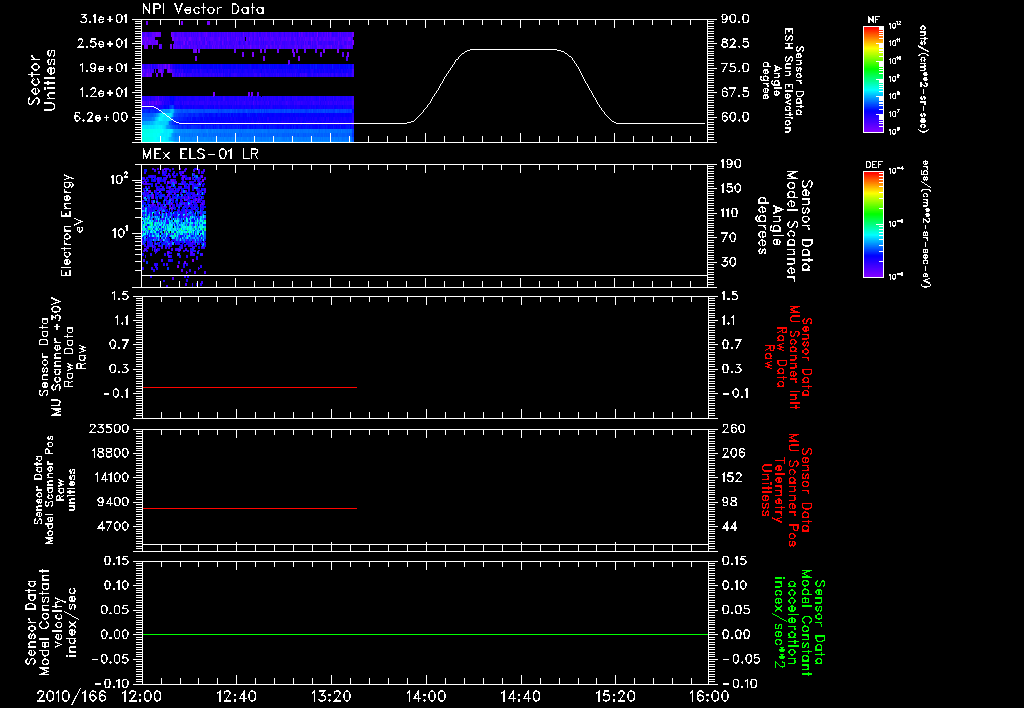Click the plateau of the sun elevation curve
This screenshot has width=1024, height=708.
516,50
